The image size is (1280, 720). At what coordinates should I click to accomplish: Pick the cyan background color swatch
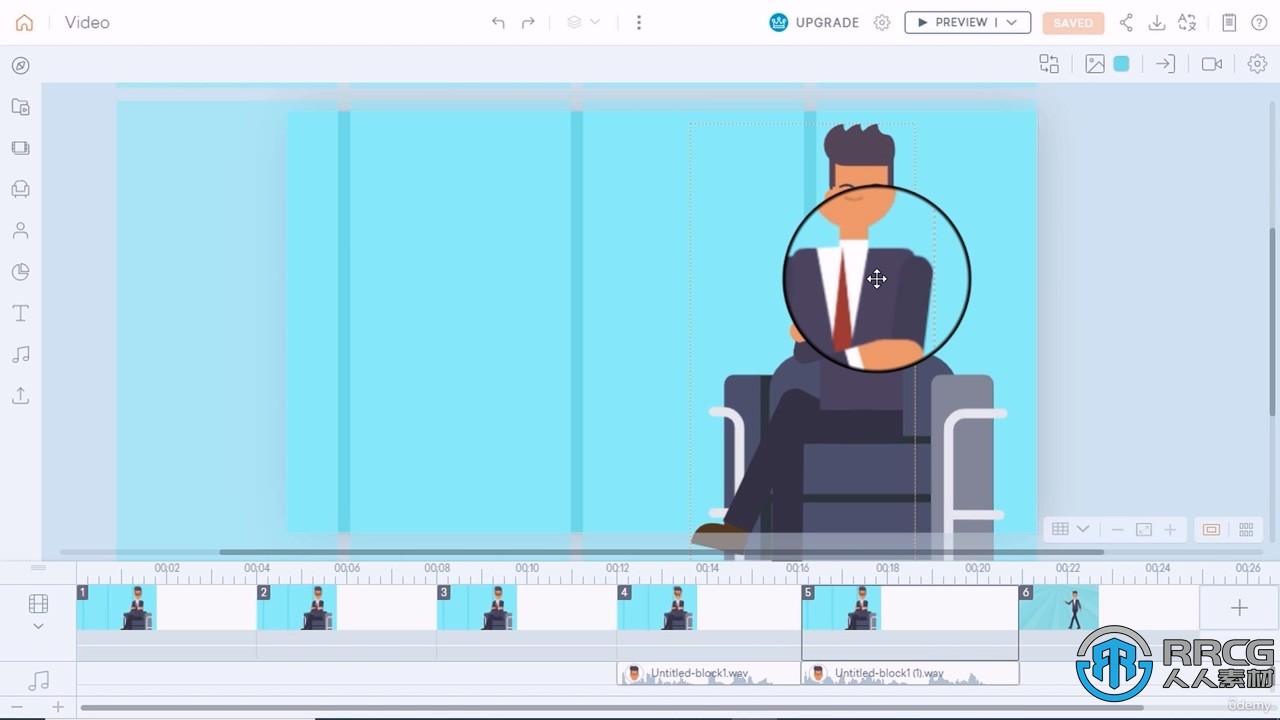[1122, 64]
